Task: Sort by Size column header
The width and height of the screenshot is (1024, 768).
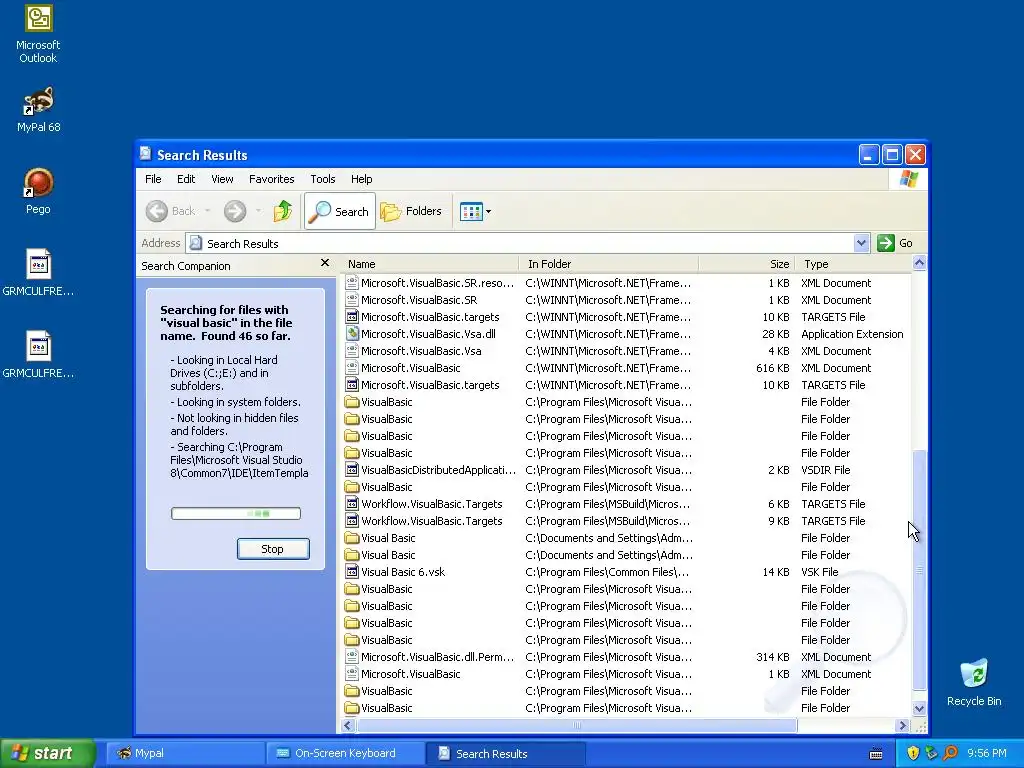Action: tap(746, 264)
